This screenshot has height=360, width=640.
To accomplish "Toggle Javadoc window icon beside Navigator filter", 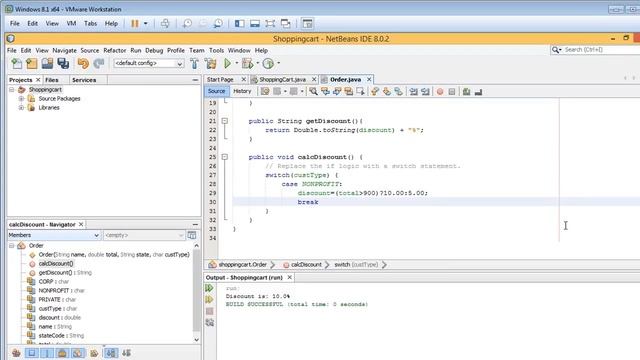I will coord(191,235).
